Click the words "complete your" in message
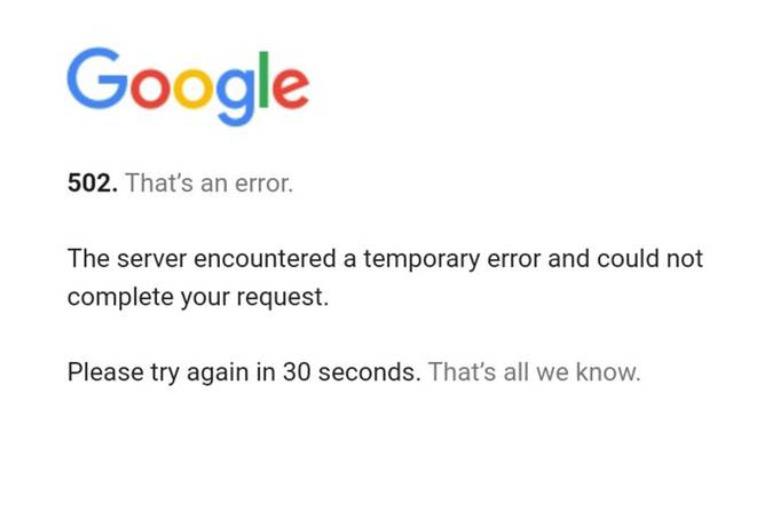Image resolution: width=761 pixels, height=518 pixels. pos(148,297)
